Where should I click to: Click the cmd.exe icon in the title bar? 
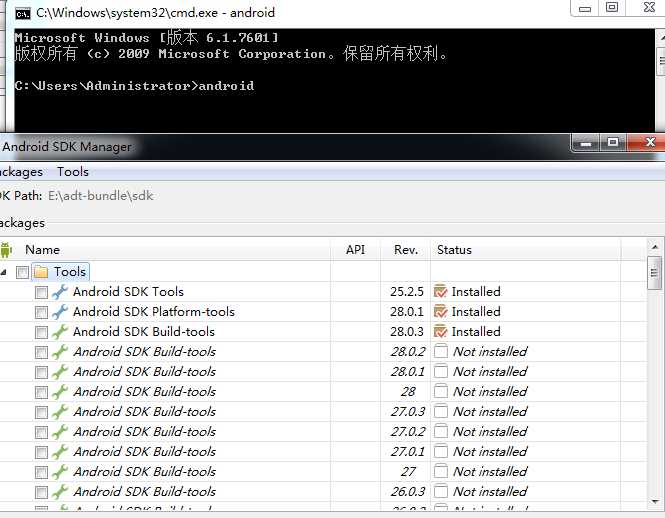tap(22, 14)
